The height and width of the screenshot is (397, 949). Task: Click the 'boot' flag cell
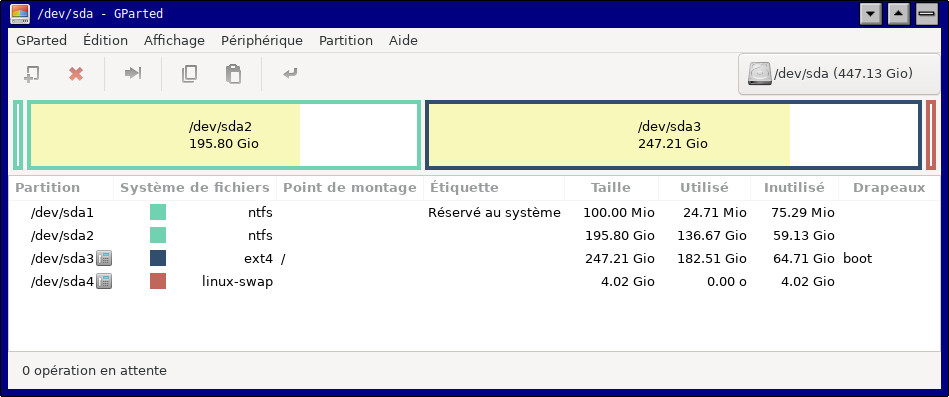pyautogui.click(x=858, y=258)
